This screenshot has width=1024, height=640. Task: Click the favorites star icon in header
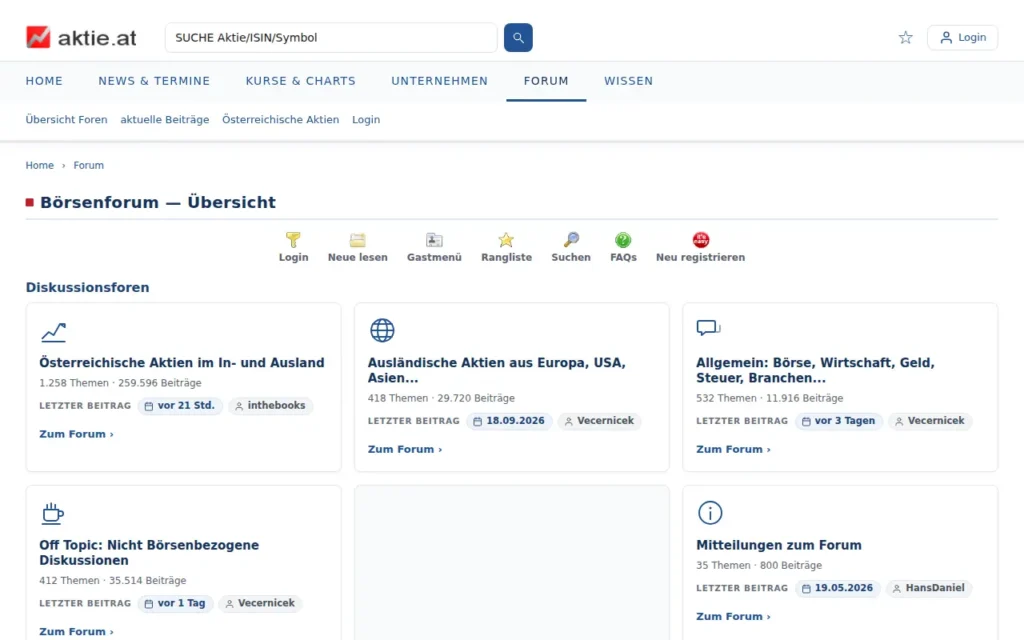tap(905, 37)
